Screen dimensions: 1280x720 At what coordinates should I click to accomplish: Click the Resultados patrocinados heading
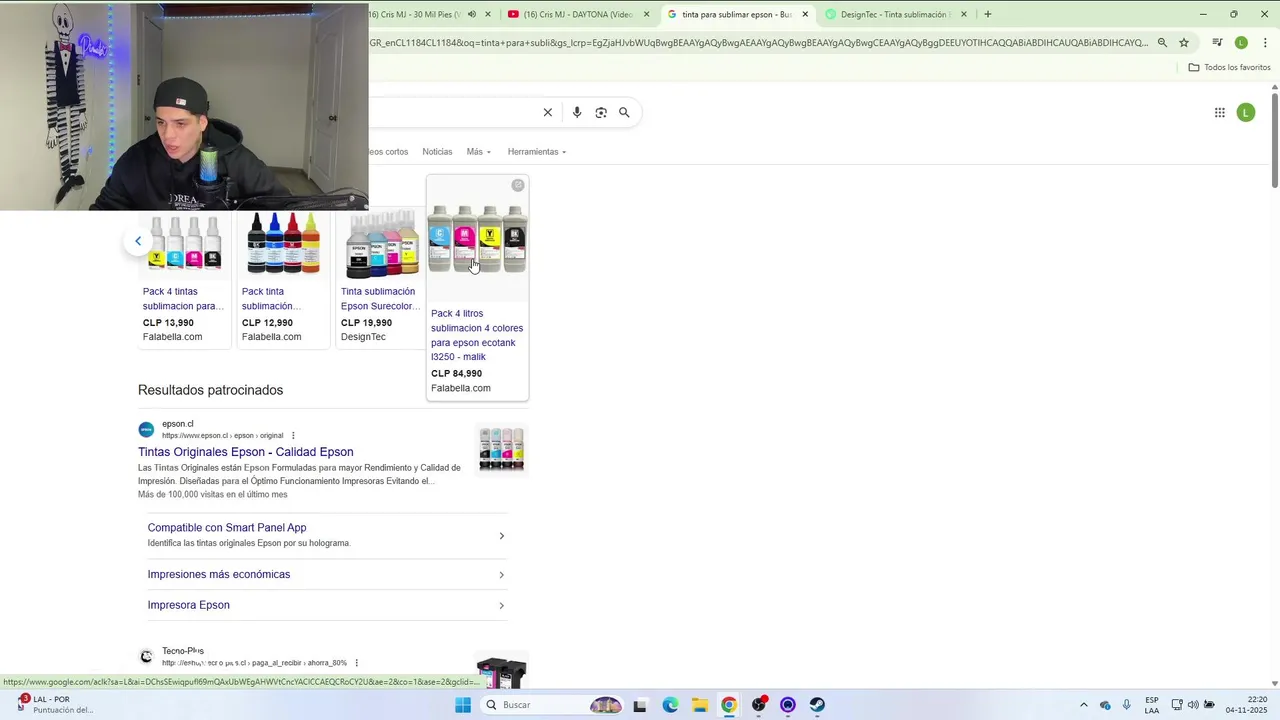[211, 390]
